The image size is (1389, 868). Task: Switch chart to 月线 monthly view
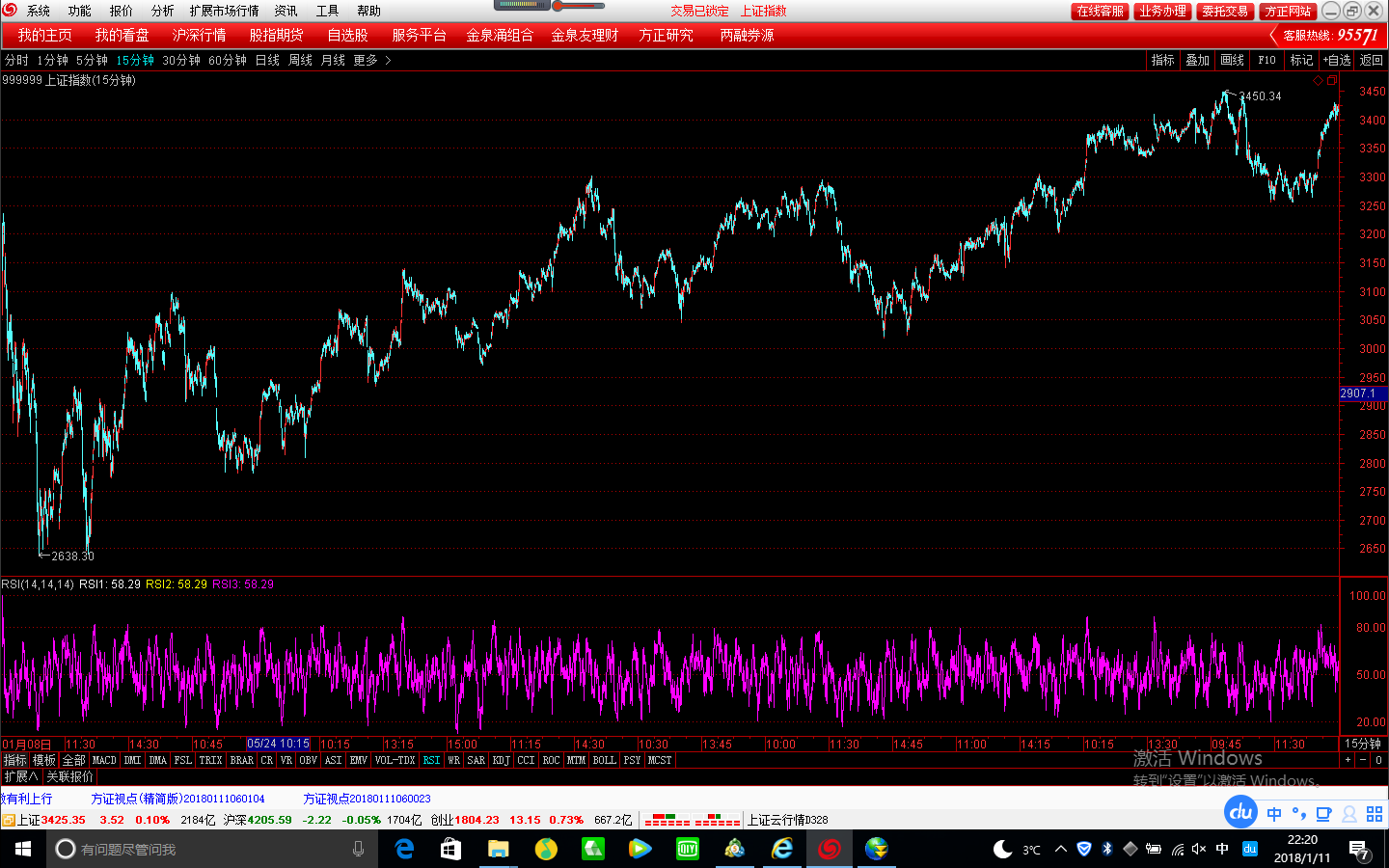[x=333, y=60]
